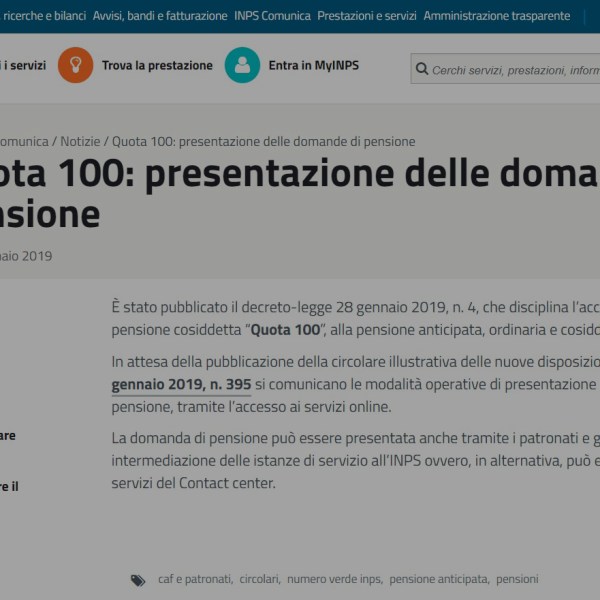The image size is (600, 600).
Task: Open INPS Comunica top menu item
Action: click(x=272, y=16)
